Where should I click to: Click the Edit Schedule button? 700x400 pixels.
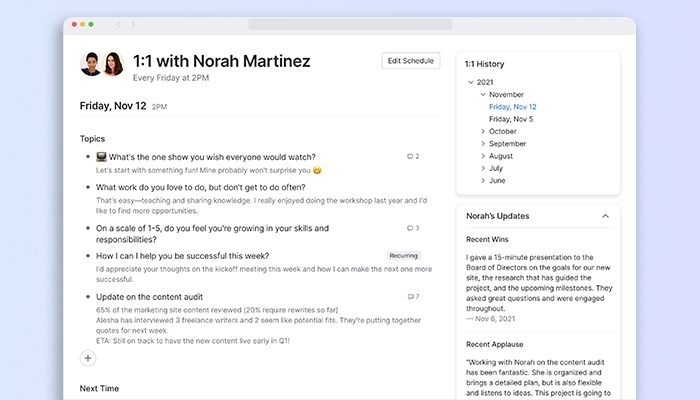[410, 61]
